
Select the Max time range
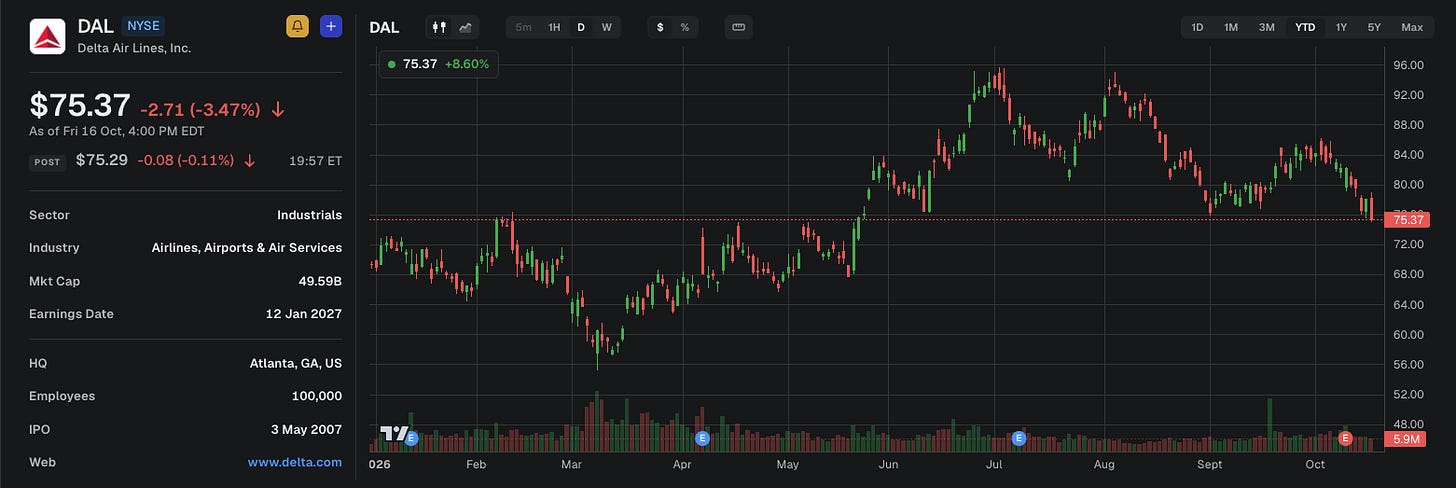click(x=1412, y=27)
